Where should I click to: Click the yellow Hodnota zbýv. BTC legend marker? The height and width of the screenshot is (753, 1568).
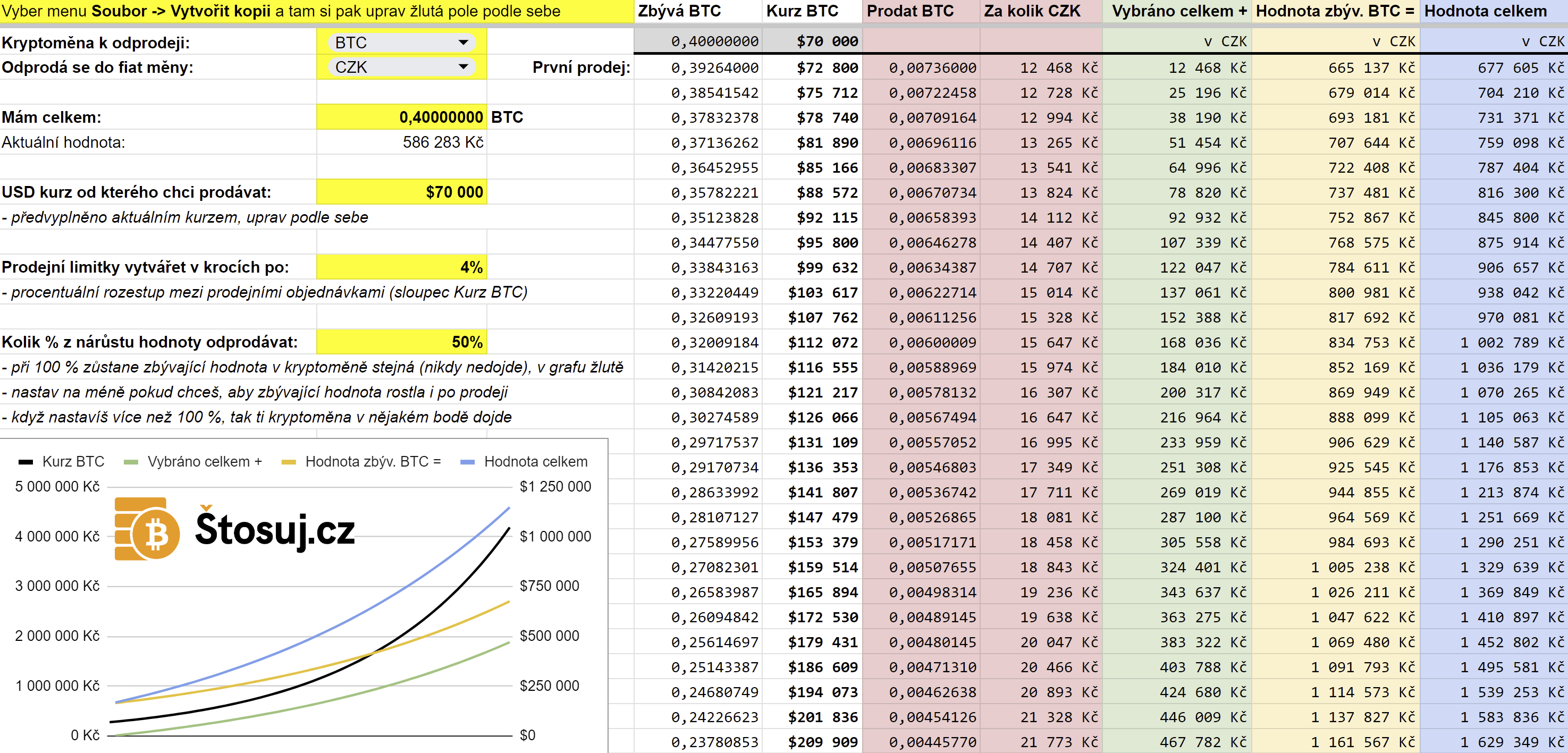point(289,462)
